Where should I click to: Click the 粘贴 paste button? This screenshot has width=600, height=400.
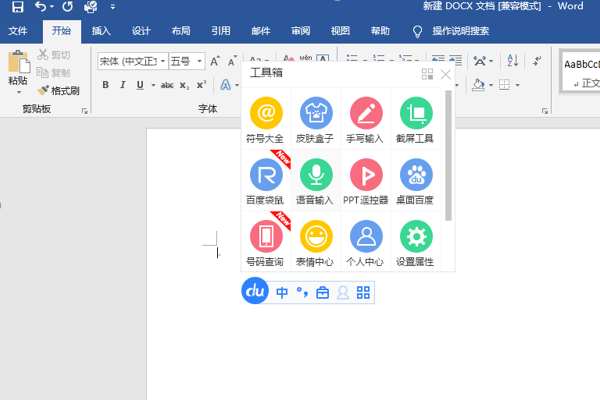click(x=18, y=67)
